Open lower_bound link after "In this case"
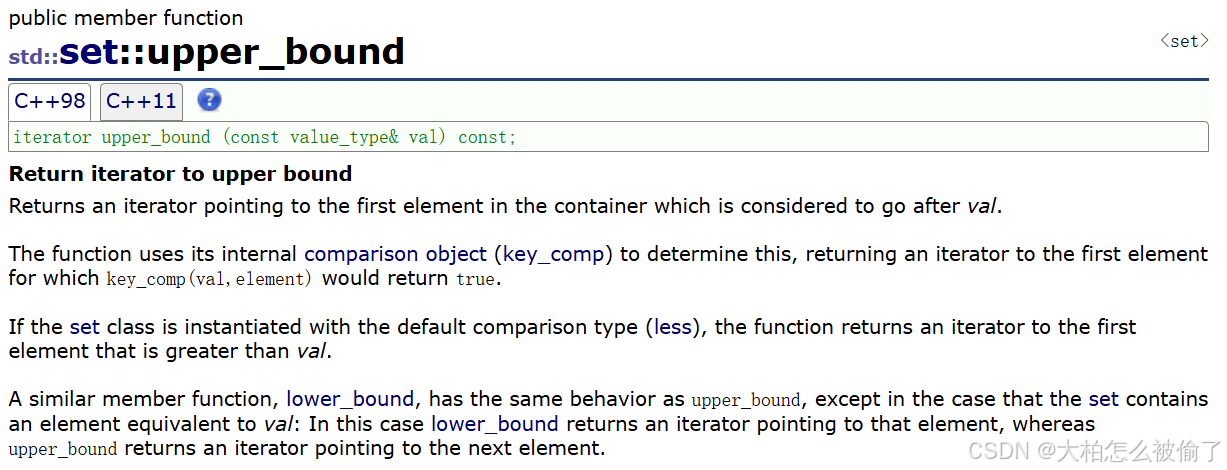 pos(494,424)
